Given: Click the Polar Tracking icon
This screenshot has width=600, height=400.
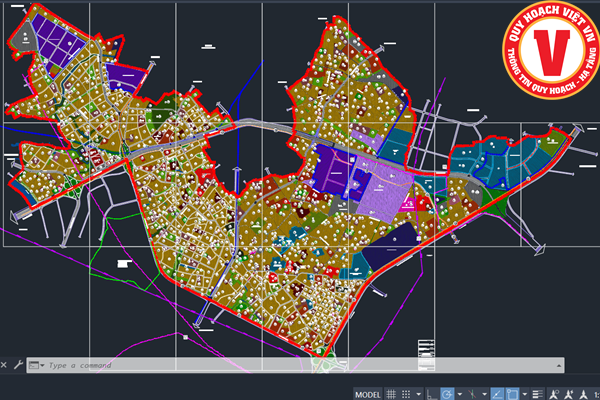Looking at the screenshot, I should [x=446, y=394].
